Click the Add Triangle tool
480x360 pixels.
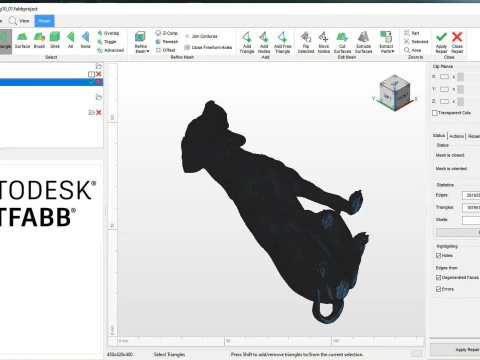tap(247, 42)
